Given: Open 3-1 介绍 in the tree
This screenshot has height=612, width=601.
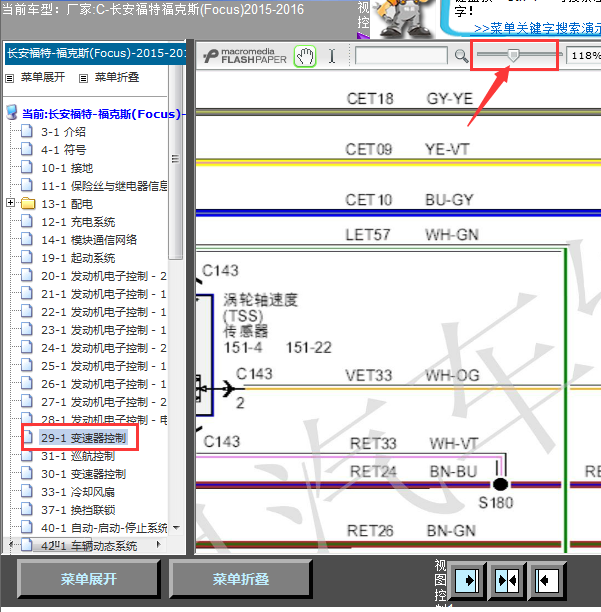Looking at the screenshot, I should pos(63,132).
